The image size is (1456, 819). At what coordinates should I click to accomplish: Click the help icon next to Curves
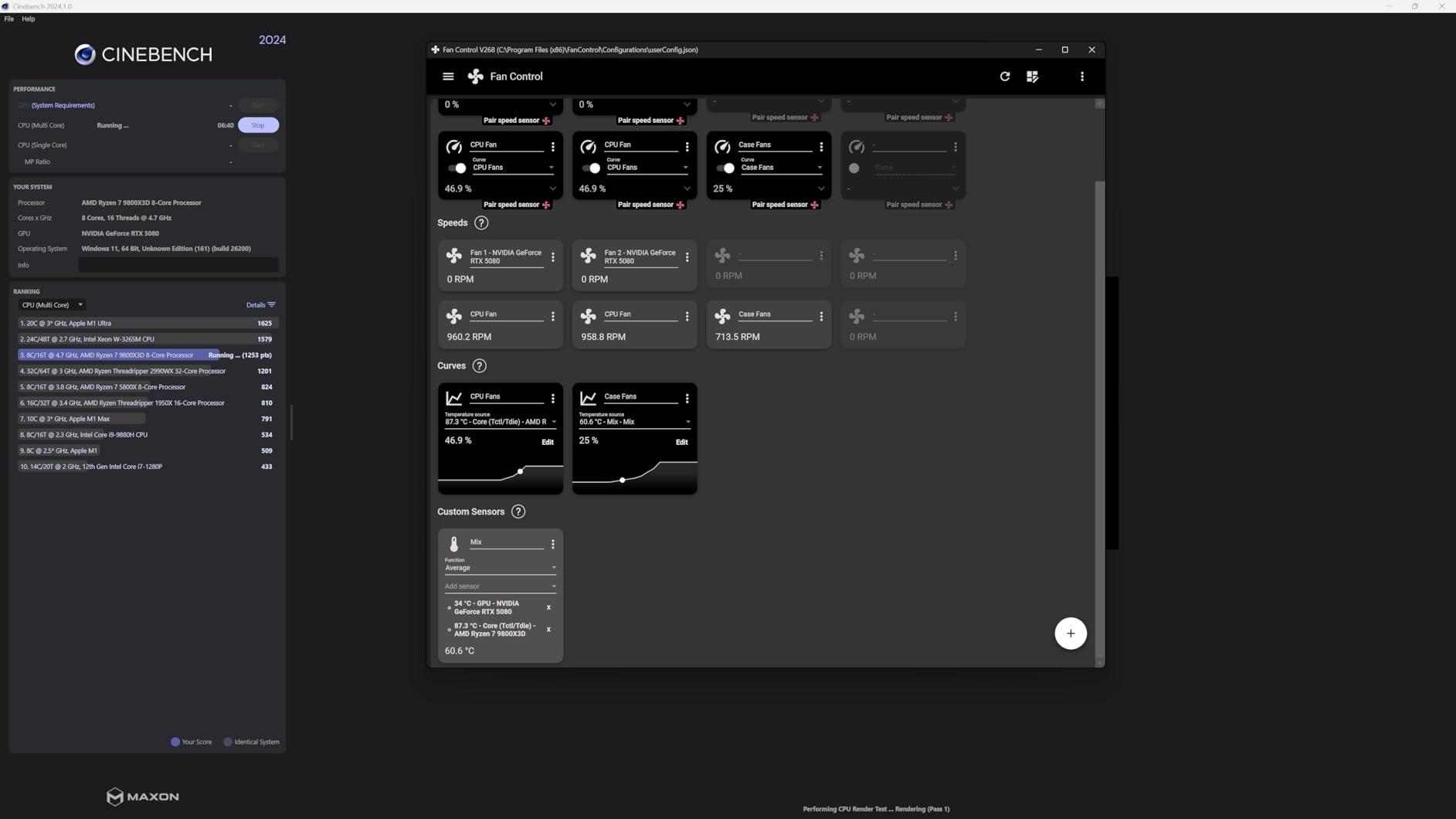tap(480, 366)
